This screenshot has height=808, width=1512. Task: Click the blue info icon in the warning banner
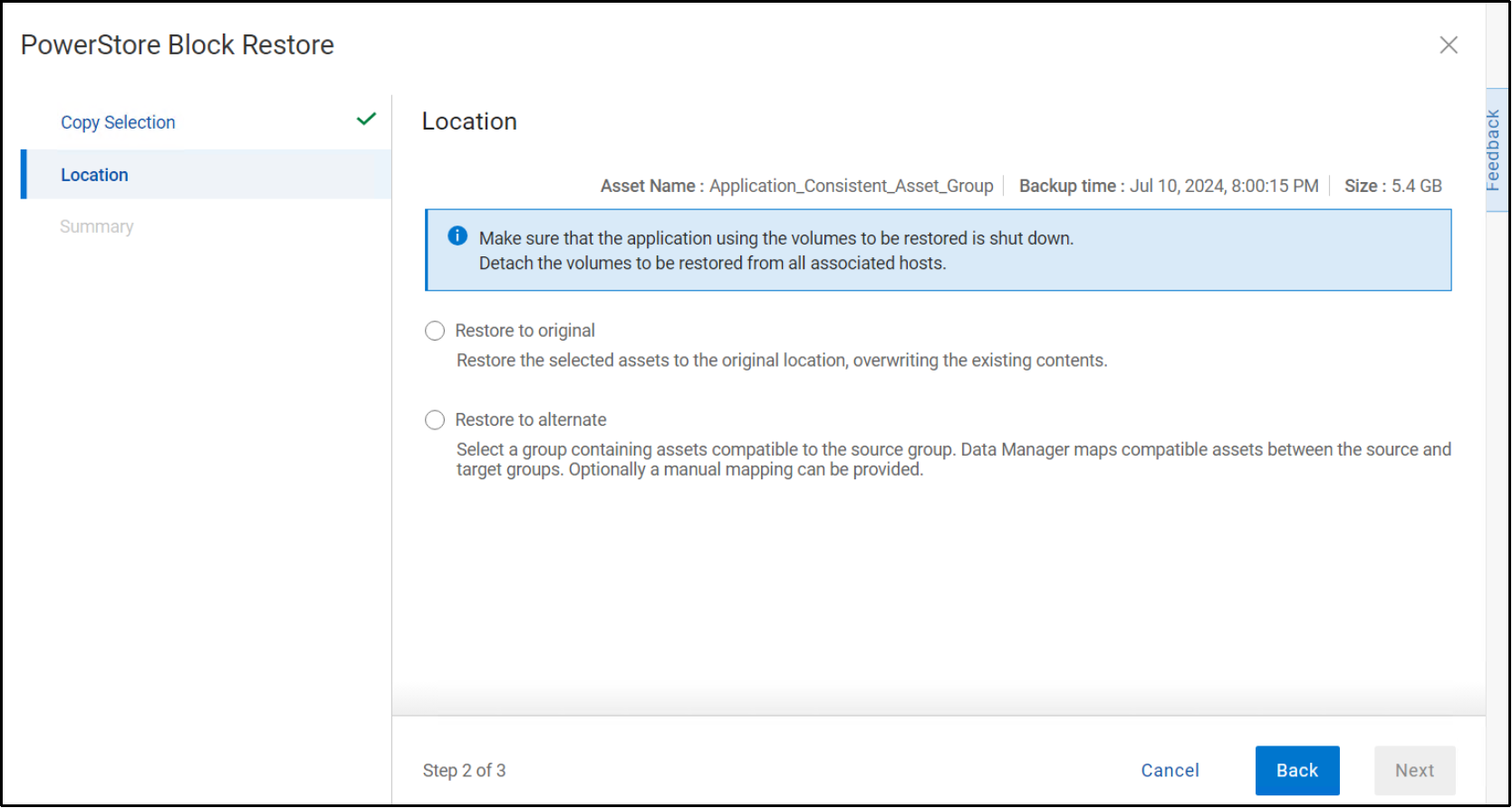(x=457, y=236)
